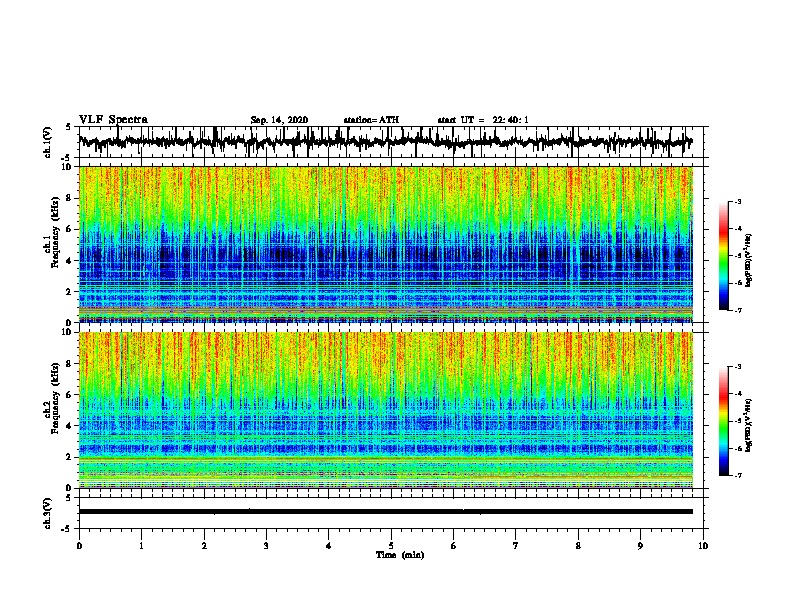Click the "-7" label on ch.2 color bar
Screen dimensions: 792x612
(737, 475)
